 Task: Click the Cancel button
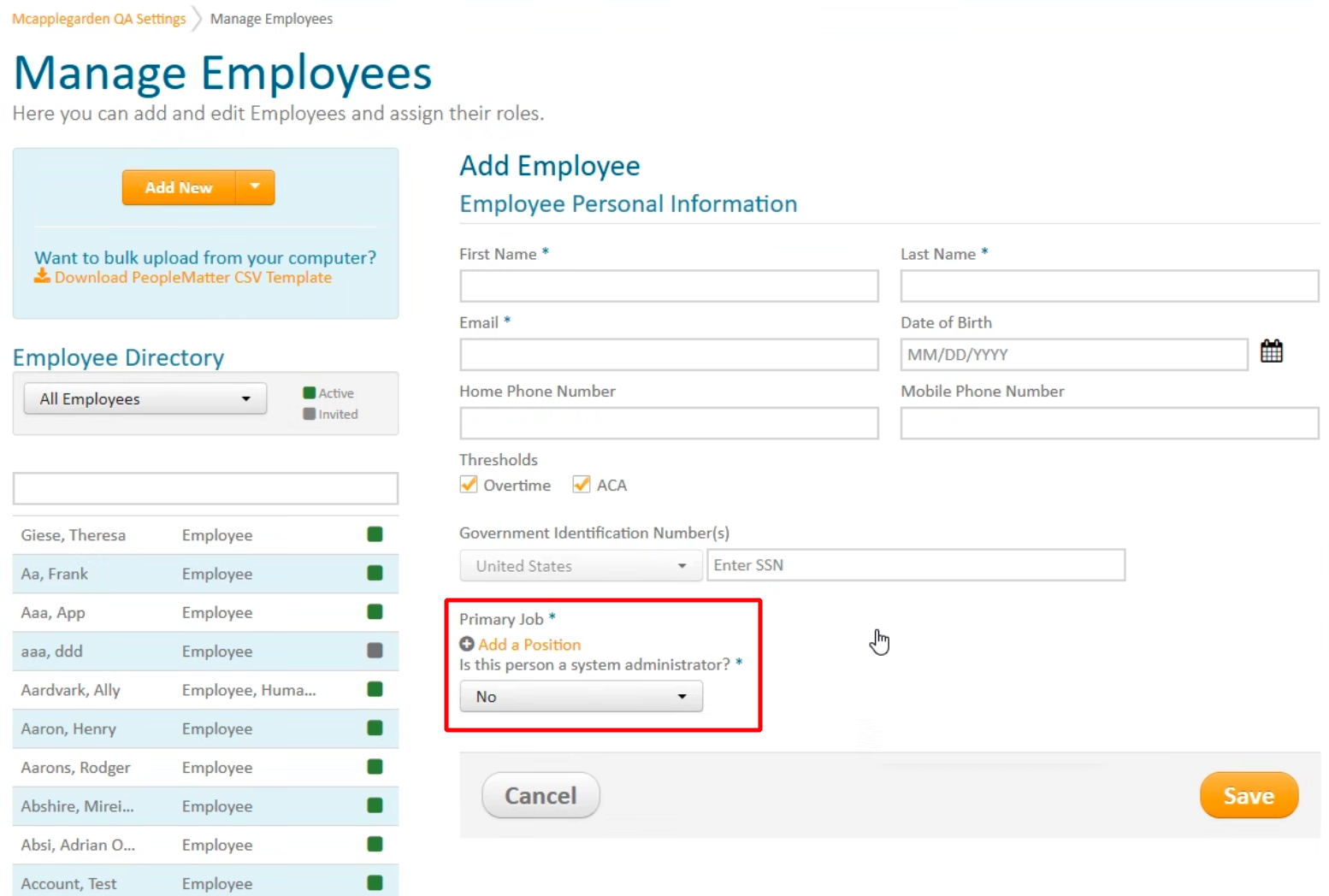click(540, 795)
